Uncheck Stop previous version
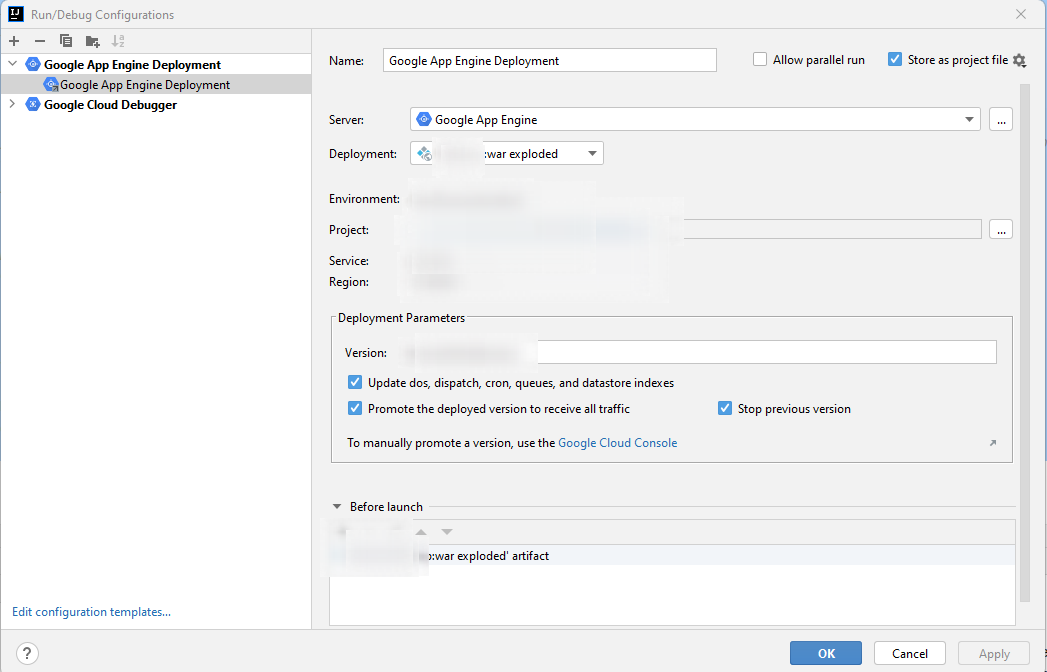The width and height of the screenshot is (1047, 672). (724, 408)
